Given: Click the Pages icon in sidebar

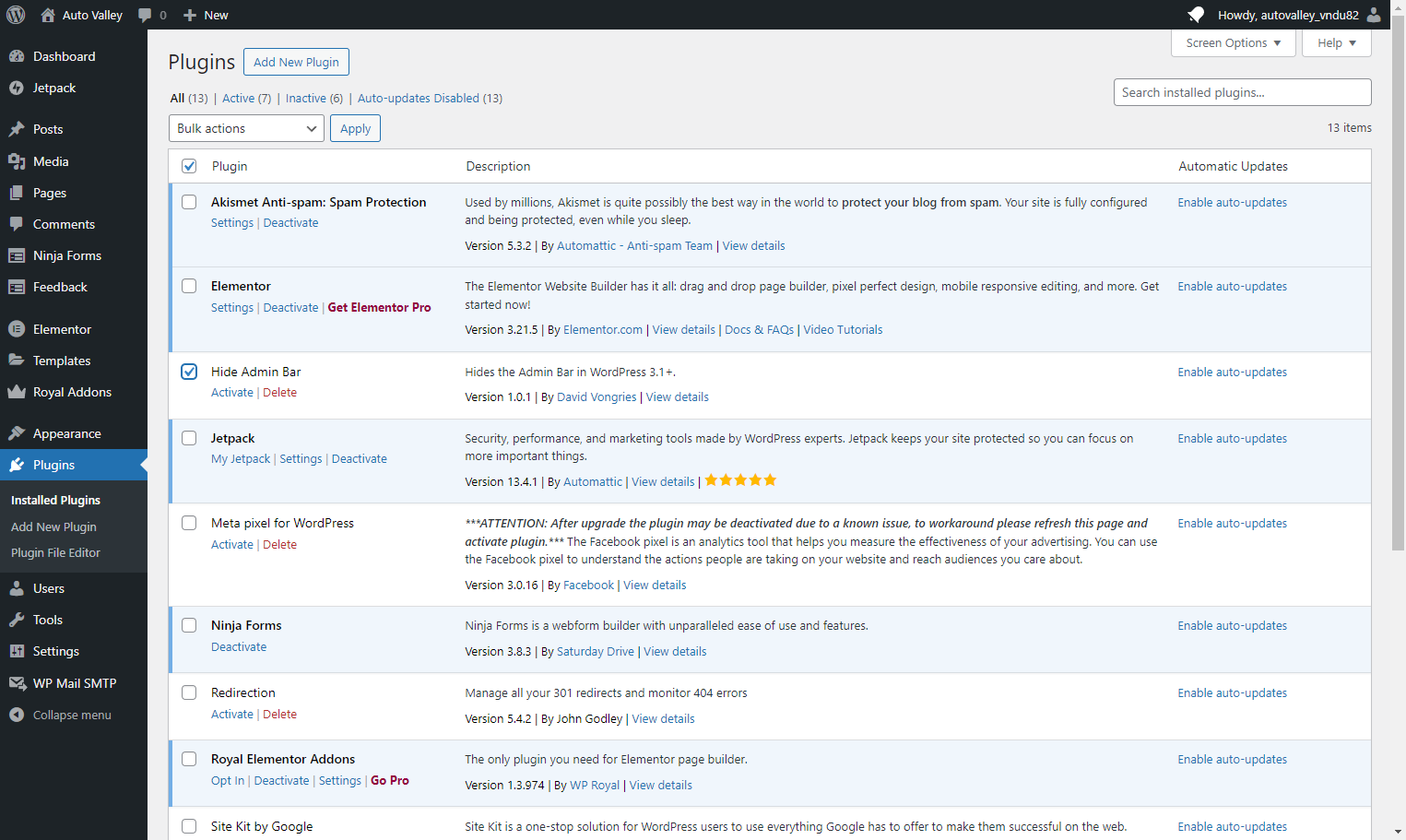Looking at the screenshot, I should tap(17, 193).
